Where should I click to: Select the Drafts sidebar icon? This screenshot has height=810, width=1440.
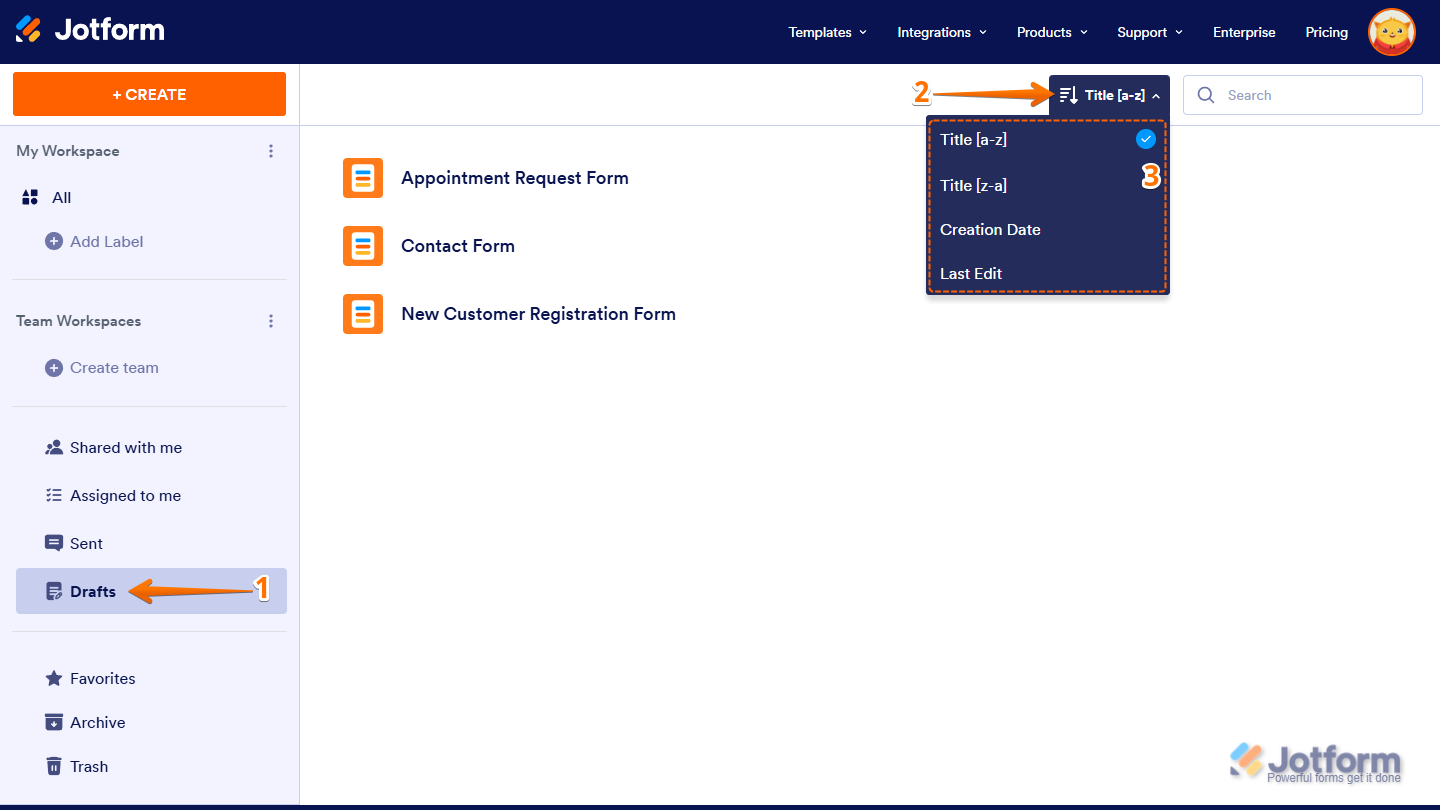pos(55,591)
